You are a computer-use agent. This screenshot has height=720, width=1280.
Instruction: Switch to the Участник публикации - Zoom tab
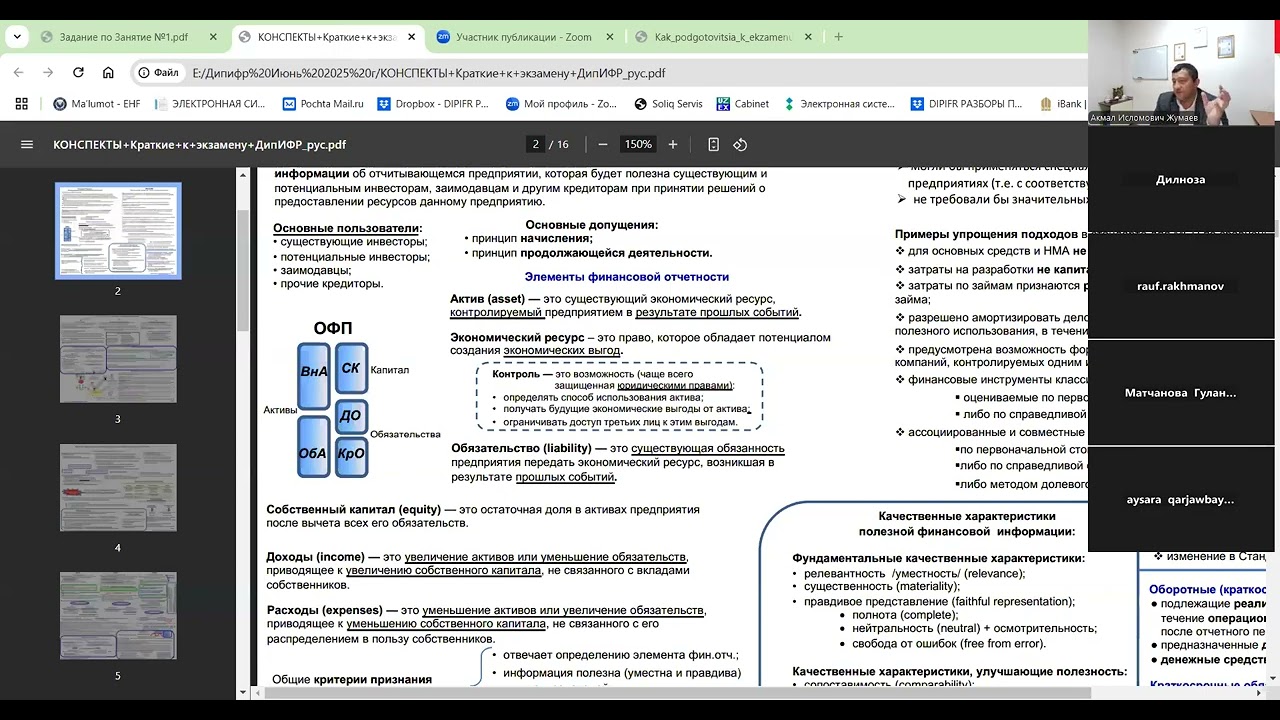[x=524, y=37]
